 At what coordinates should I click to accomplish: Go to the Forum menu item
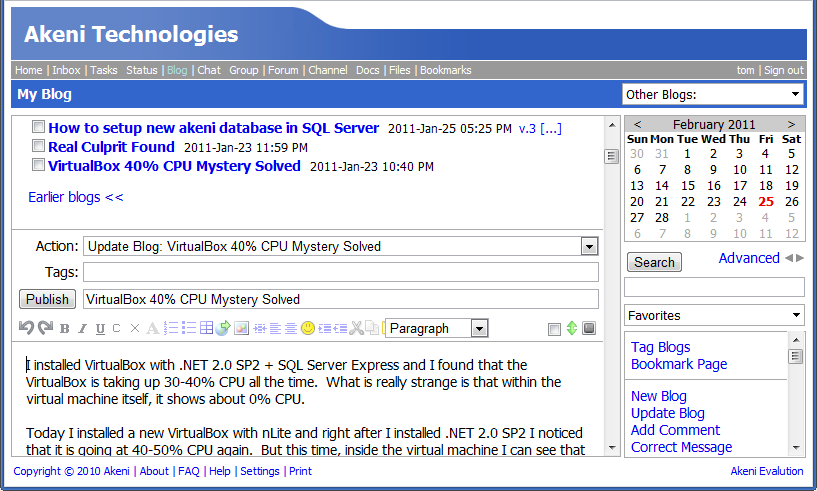283,70
